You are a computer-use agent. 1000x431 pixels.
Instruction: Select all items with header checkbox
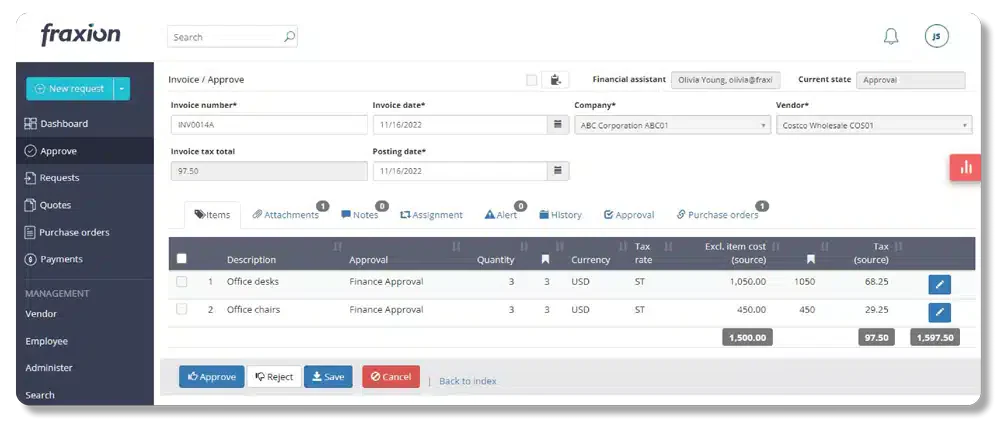[182, 259]
